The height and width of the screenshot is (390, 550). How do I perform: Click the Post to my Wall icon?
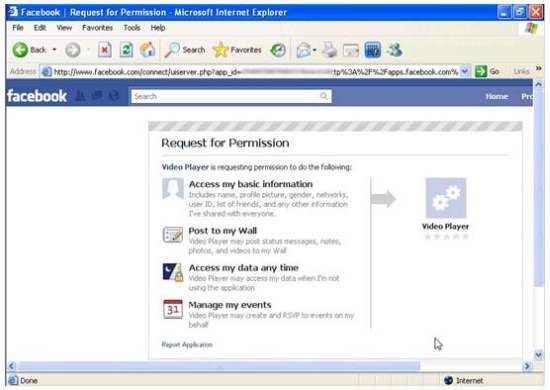[173, 235]
